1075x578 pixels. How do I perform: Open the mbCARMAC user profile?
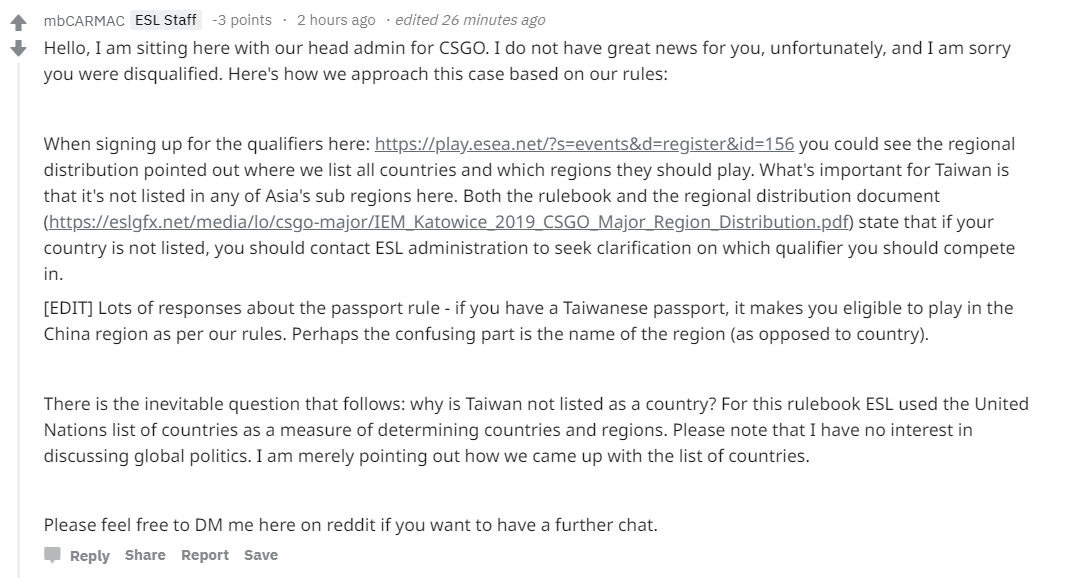[x=83, y=20]
